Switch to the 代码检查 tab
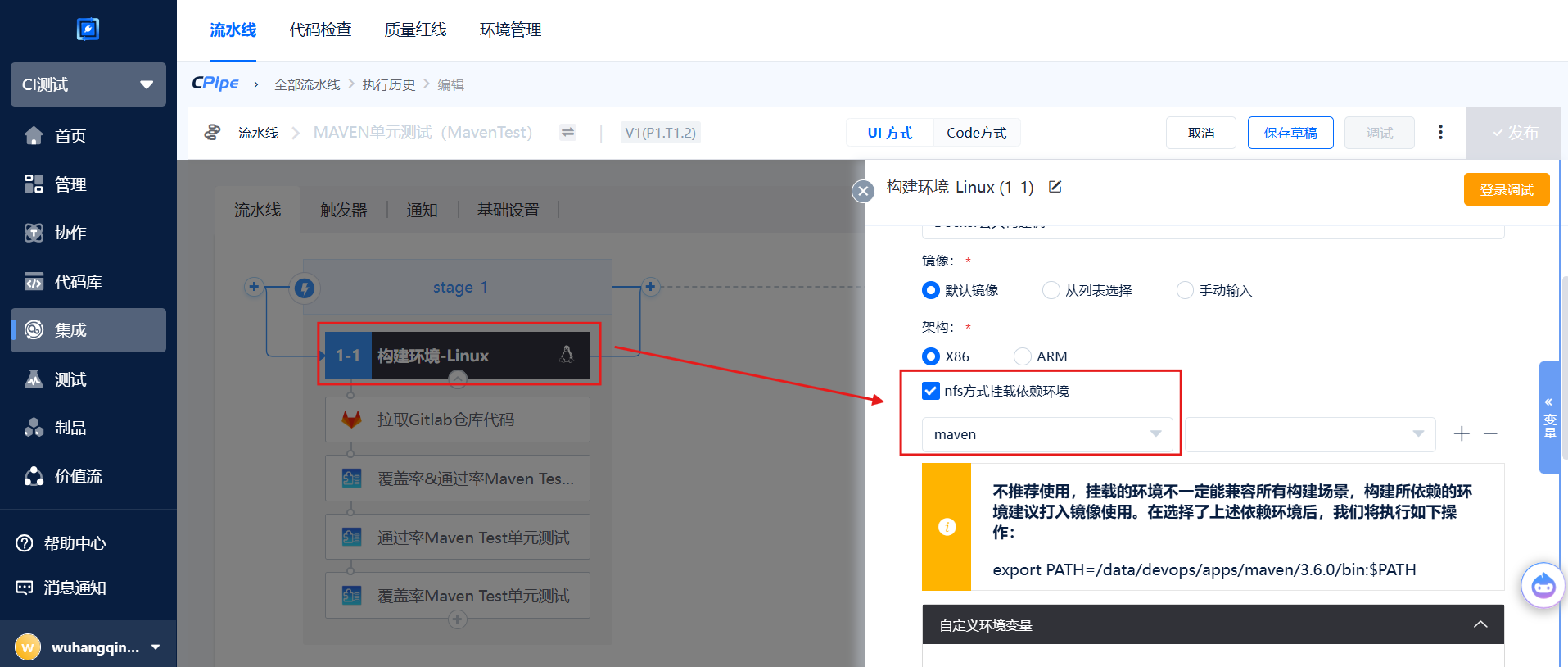Viewport: 1568px width, 667px height. [x=320, y=30]
